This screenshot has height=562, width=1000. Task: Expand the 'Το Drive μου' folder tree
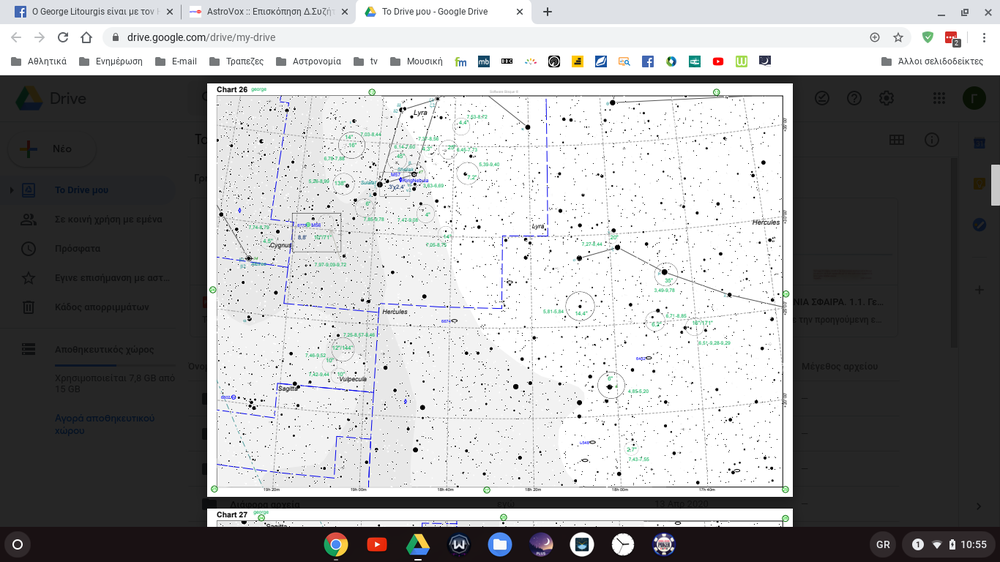10,190
